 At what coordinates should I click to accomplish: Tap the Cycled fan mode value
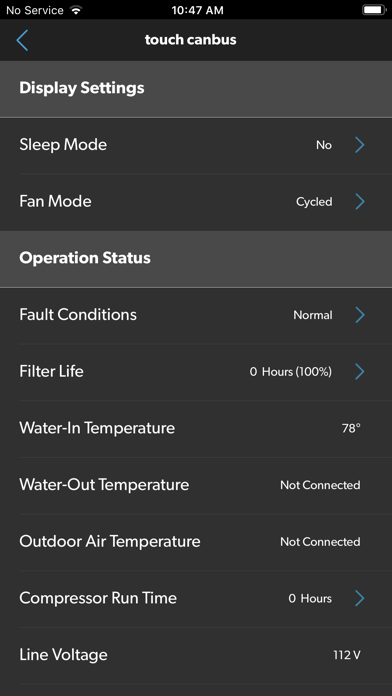[314, 202]
